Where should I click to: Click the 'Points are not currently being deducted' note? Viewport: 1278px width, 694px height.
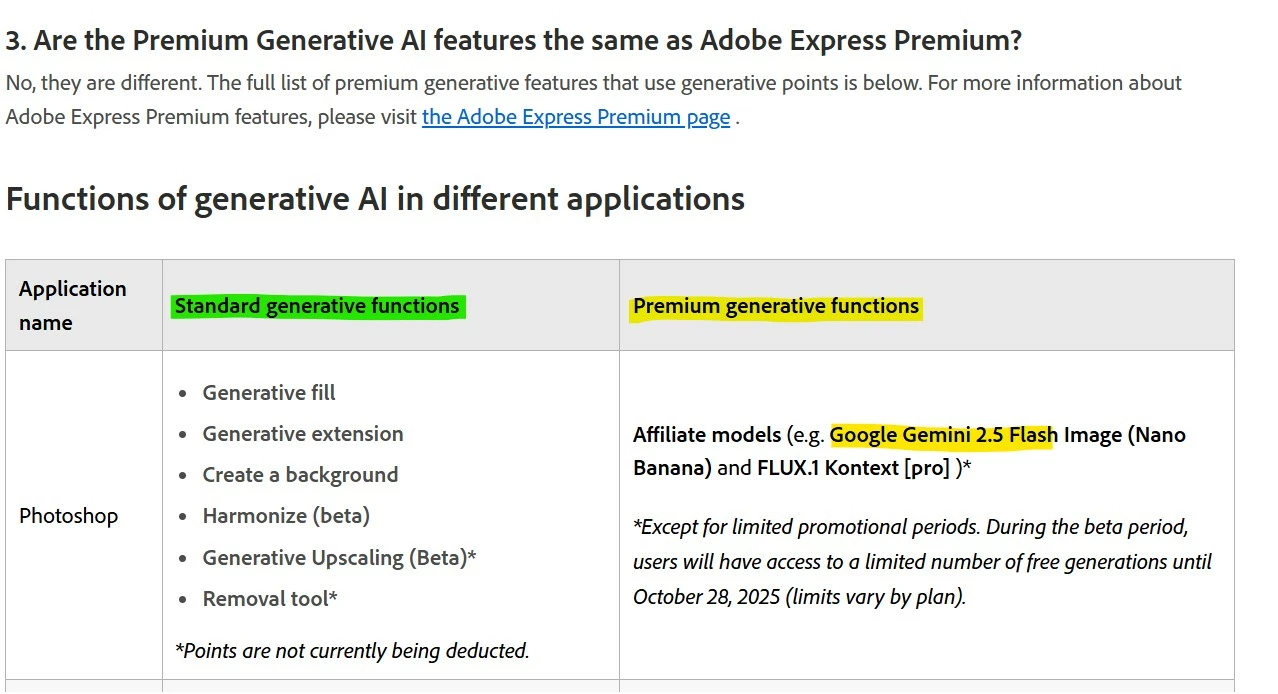pos(352,651)
